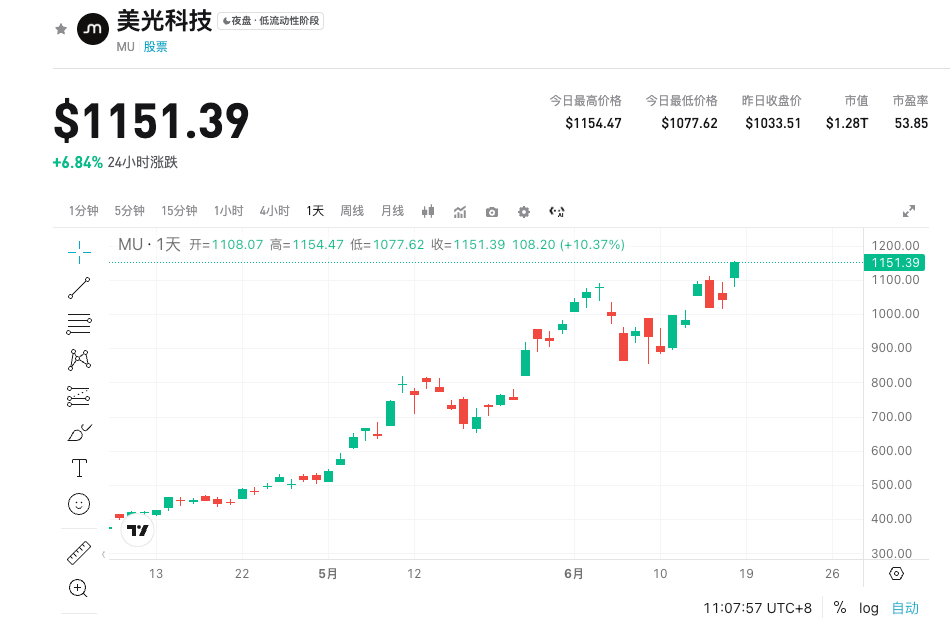
Task: Select the brush drawing tool
Action: (x=79, y=432)
